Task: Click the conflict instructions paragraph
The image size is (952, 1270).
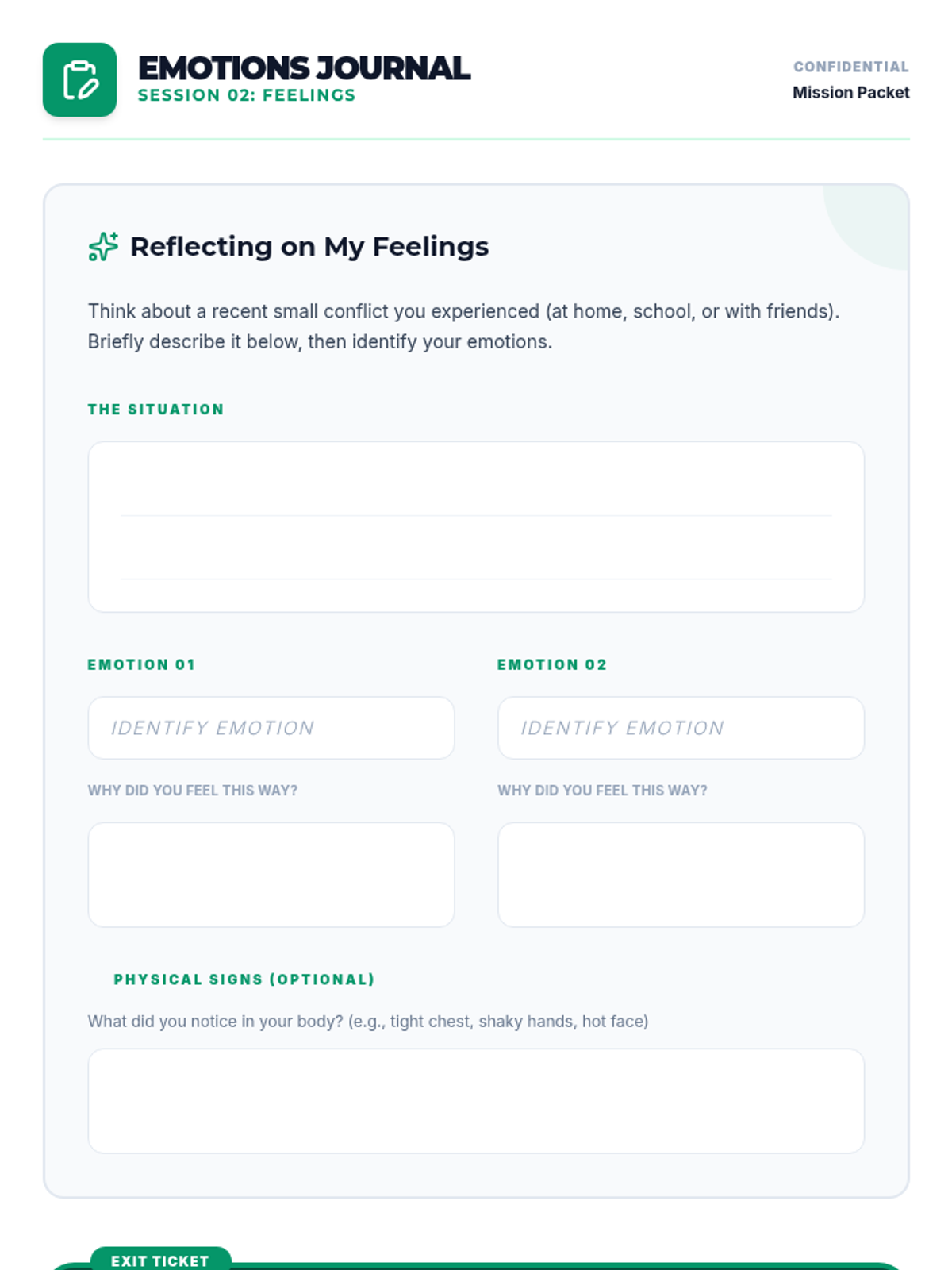Action: [464, 326]
